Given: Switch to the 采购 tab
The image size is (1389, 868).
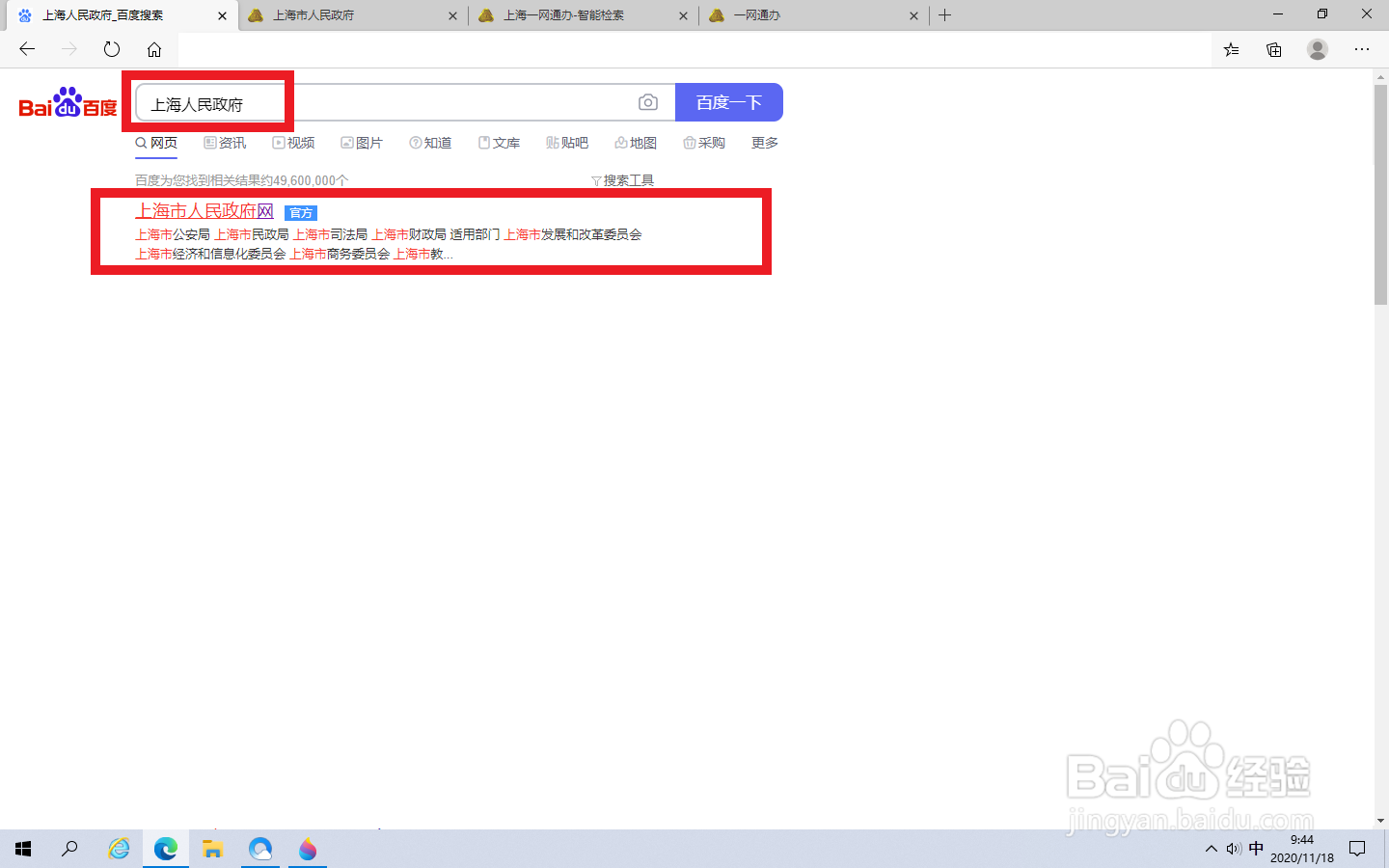Looking at the screenshot, I should pos(704,143).
